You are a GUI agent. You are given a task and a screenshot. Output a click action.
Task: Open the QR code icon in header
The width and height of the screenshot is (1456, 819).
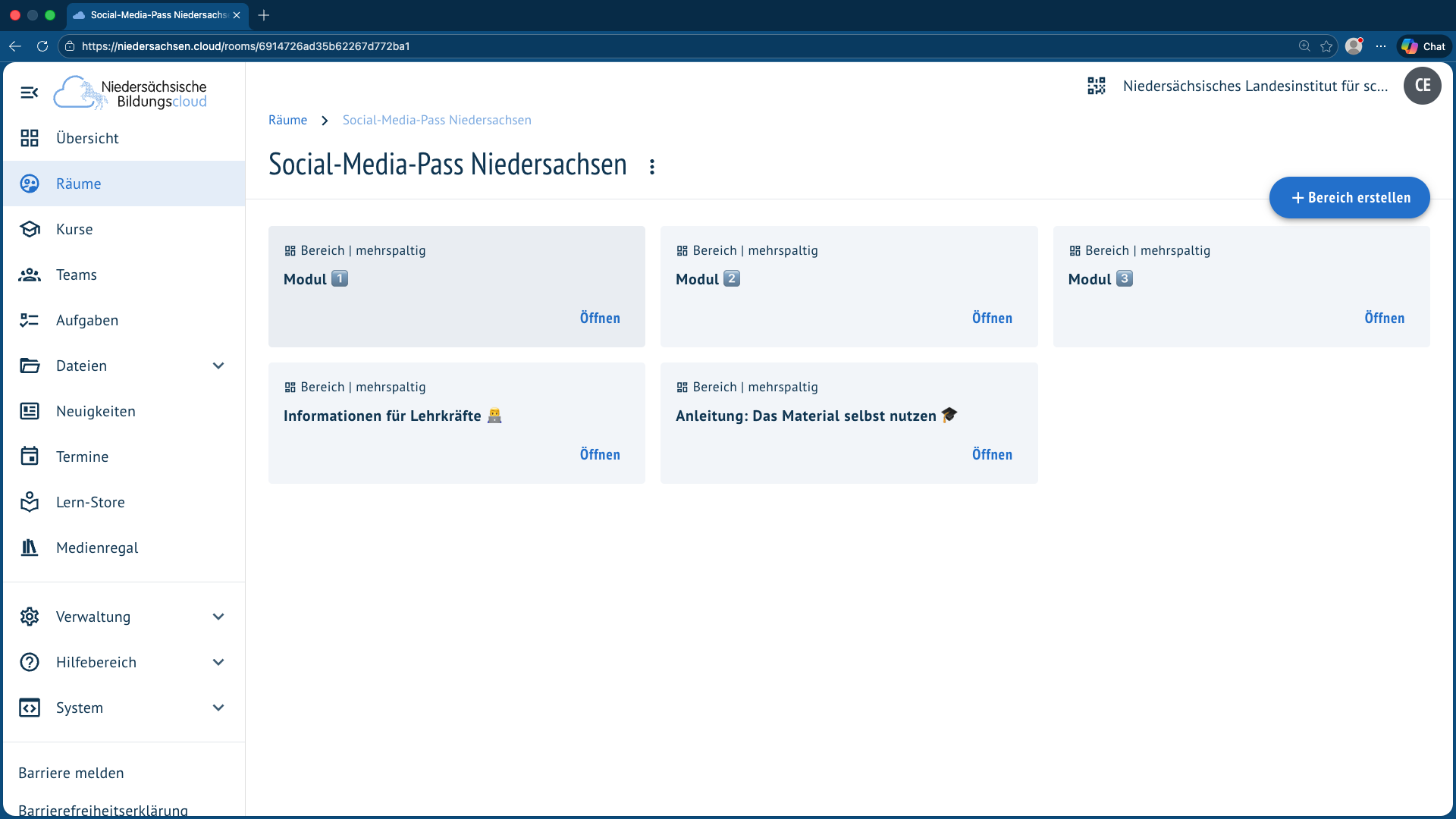click(1097, 86)
